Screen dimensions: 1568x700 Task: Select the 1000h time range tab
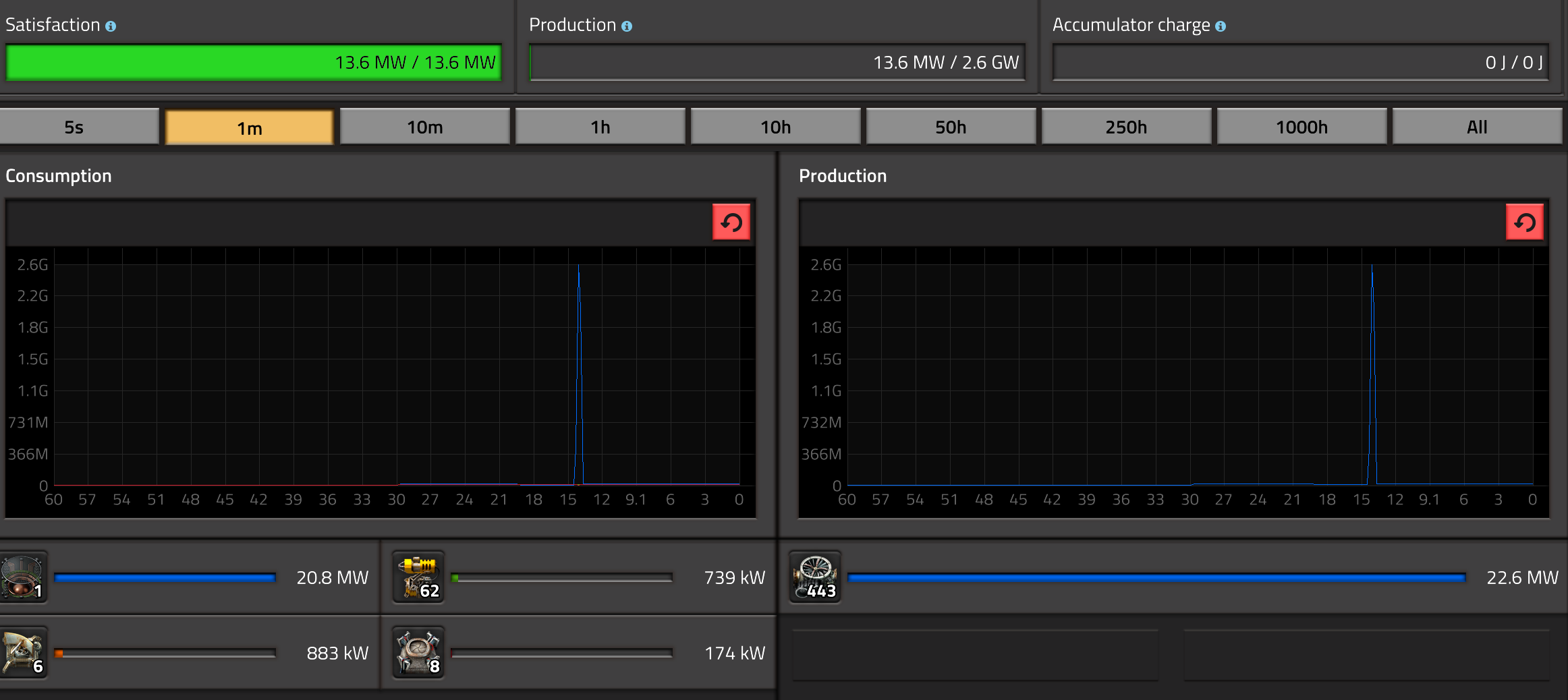click(x=1302, y=127)
